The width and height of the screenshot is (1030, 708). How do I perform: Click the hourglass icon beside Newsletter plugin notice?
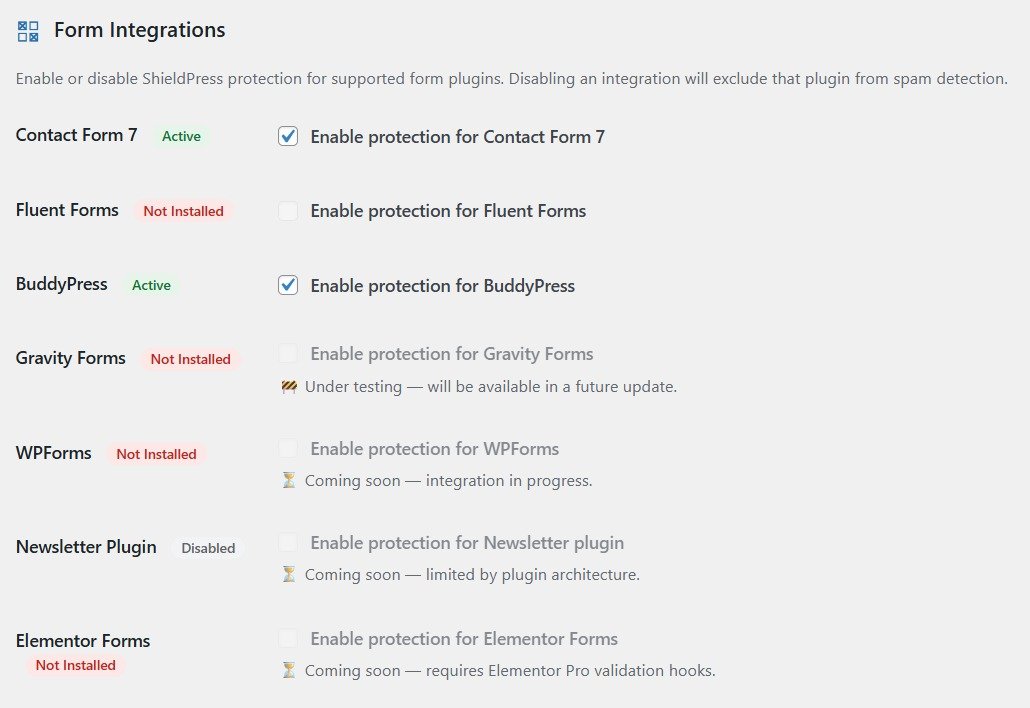pyautogui.click(x=289, y=574)
